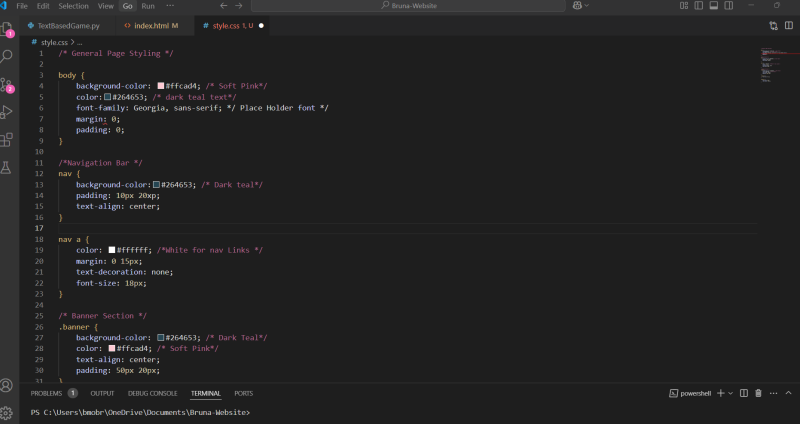The height and width of the screenshot is (424, 800).
Task: Switch to the PROBLEMS panel tab
Action: pyautogui.click(x=47, y=393)
